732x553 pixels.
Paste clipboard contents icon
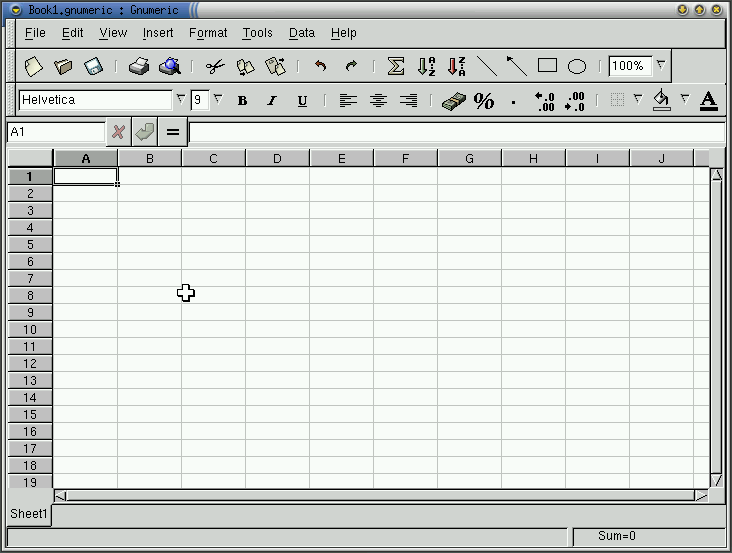coord(275,66)
